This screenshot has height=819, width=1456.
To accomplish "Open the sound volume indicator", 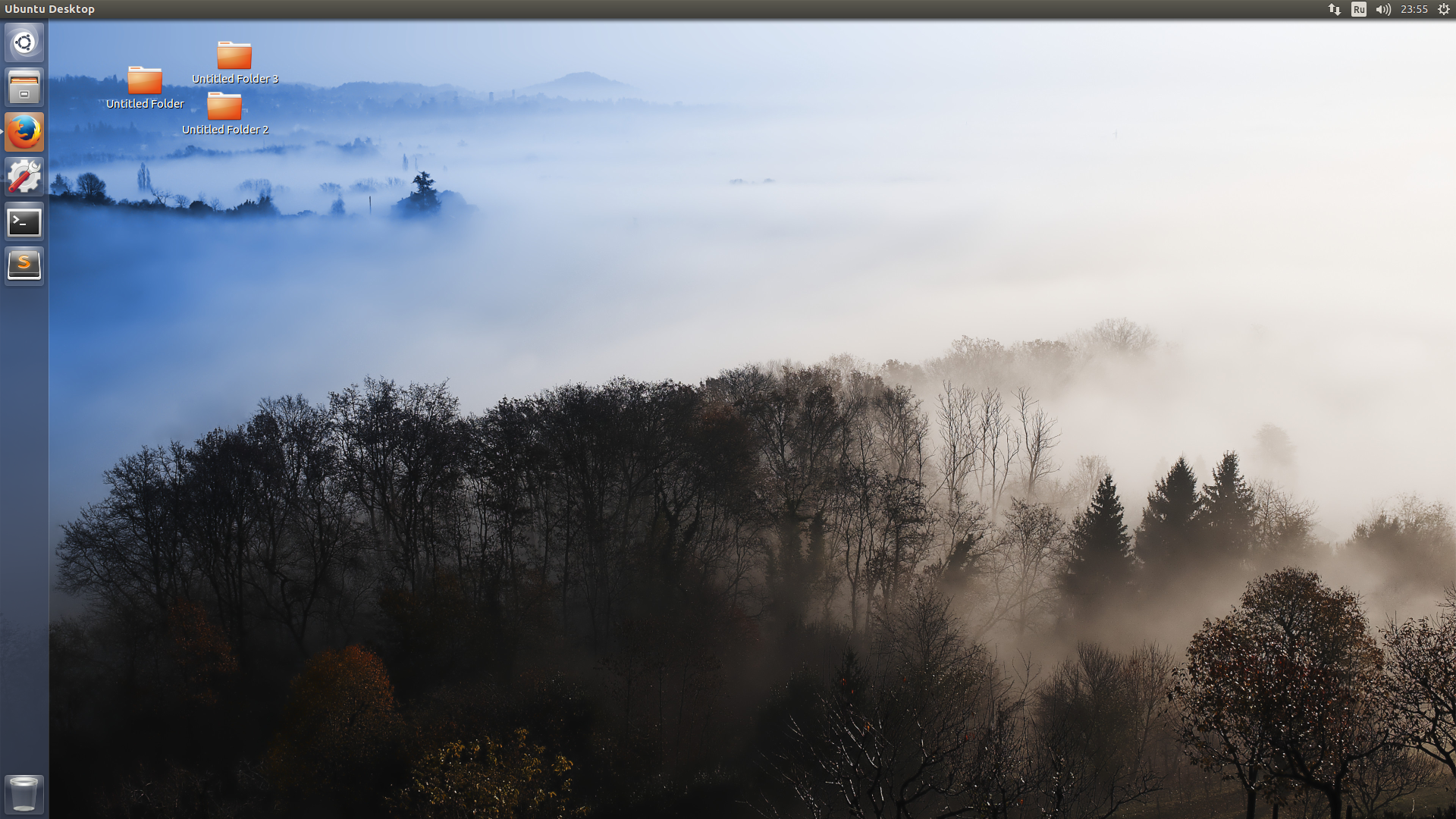I will [x=1383, y=9].
